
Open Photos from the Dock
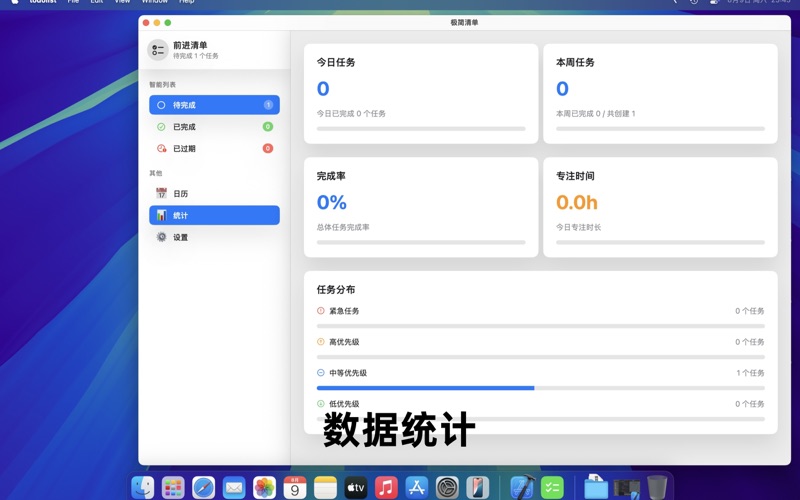click(x=264, y=488)
